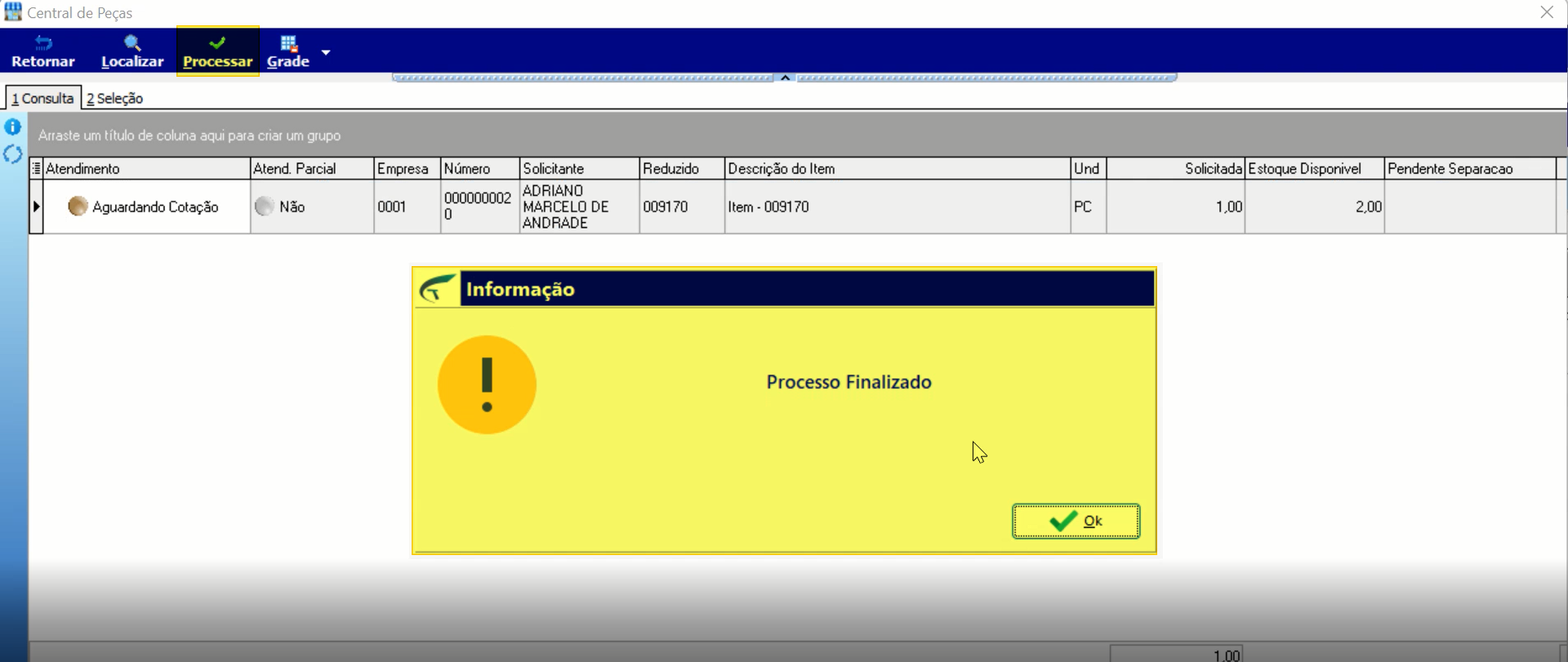This screenshot has width=1568, height=662.
Task: Switch to the 2 Seleção tab
Action: (x=115, y=98)
